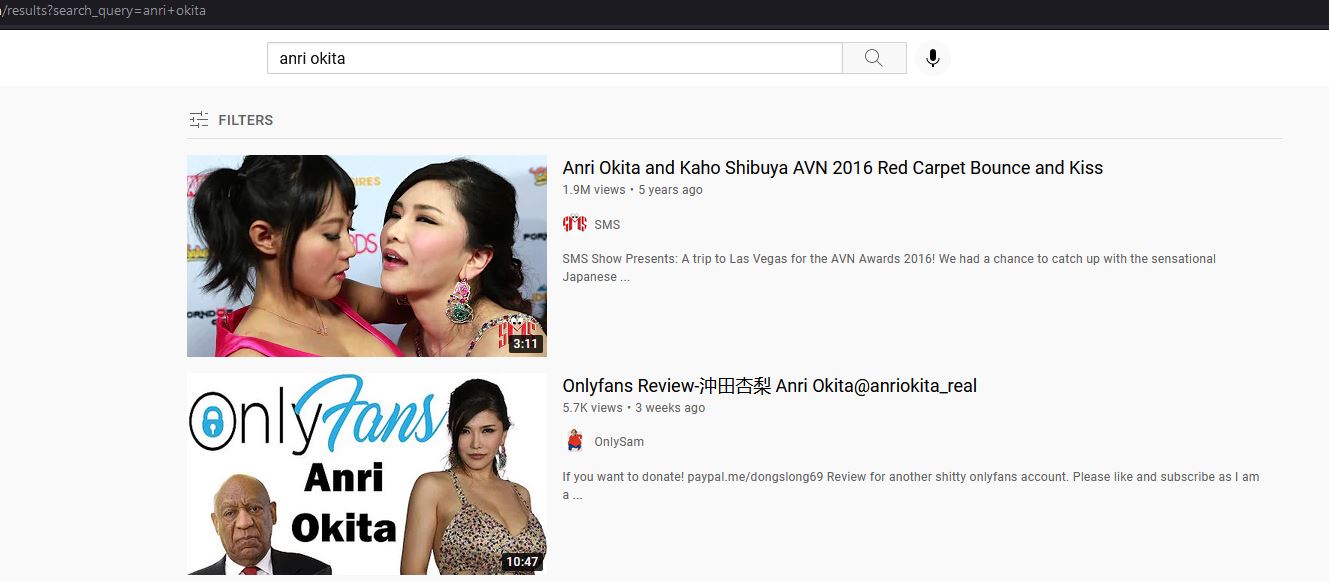Open title 'Anri Okita and Kaho Shibuya AVN 2016'
The height and width of the screenshot is (581, 1329).
pos(832,168)
